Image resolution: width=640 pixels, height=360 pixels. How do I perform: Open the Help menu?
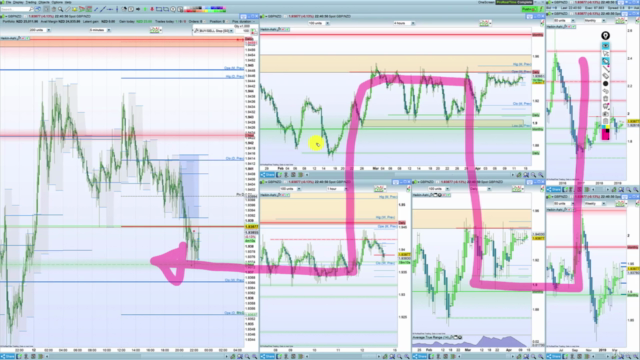click(68, 2)
